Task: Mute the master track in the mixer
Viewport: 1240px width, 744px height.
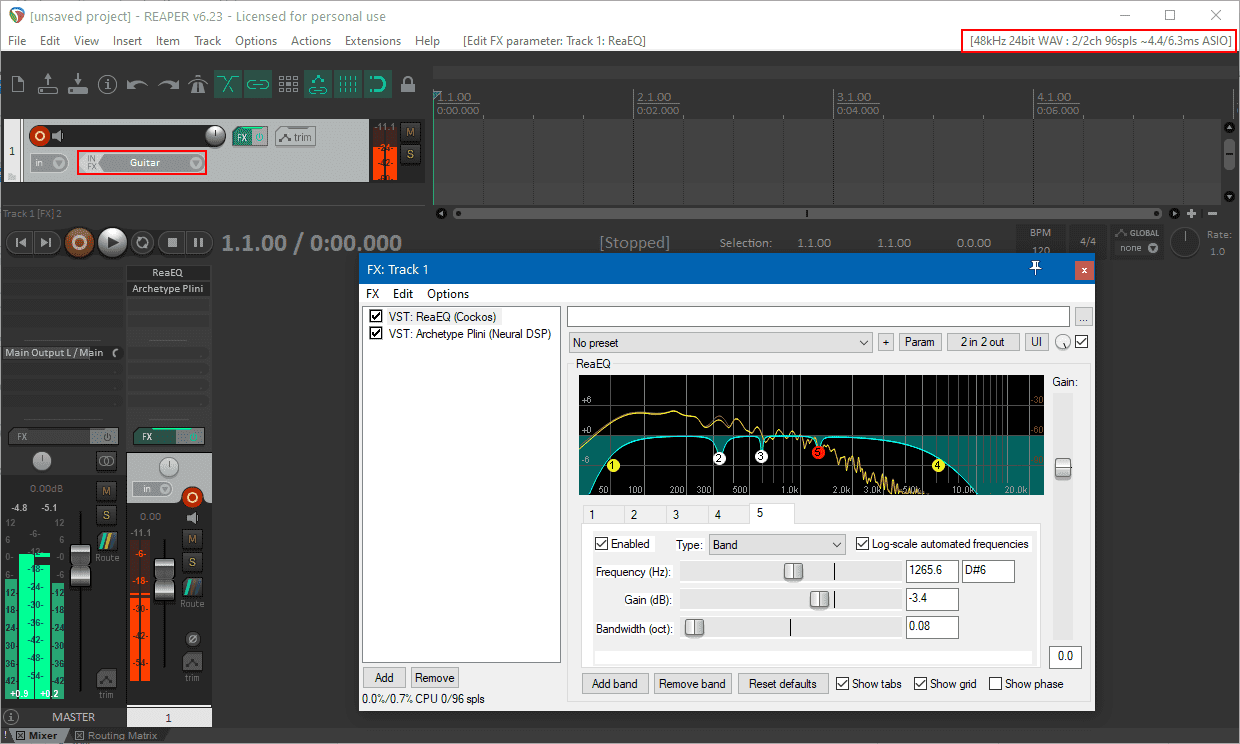Action: (106, 490)
